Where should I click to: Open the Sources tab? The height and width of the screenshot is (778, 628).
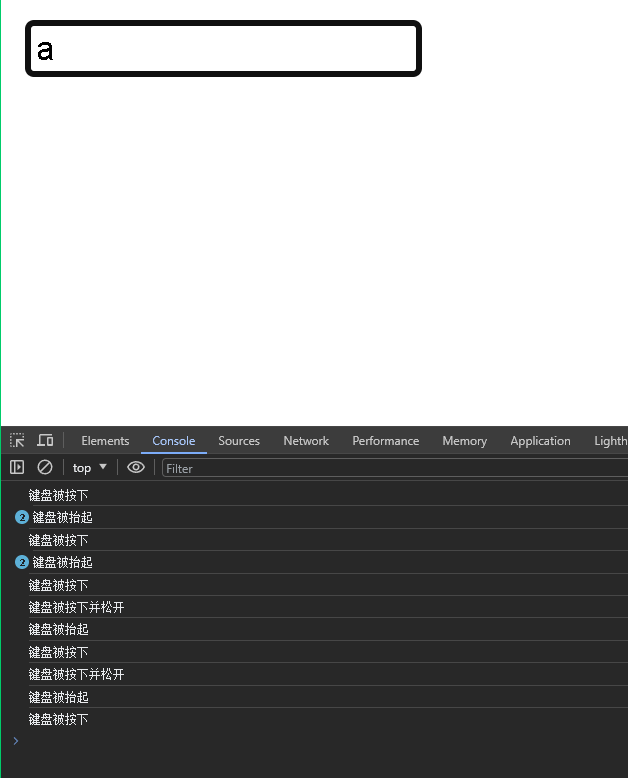coord(239,441)
